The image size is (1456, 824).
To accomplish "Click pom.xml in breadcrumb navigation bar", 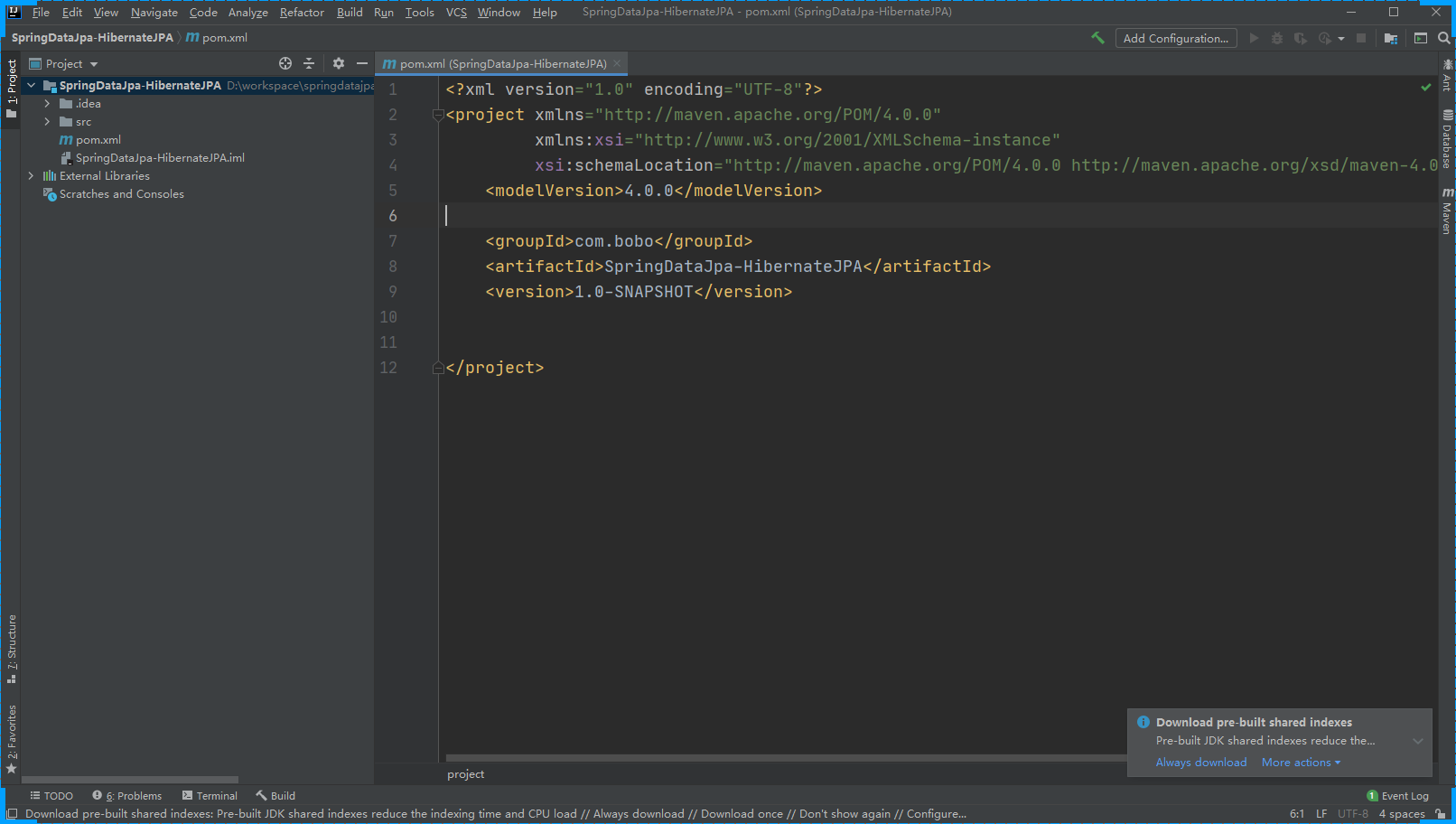I will point(217,38).
